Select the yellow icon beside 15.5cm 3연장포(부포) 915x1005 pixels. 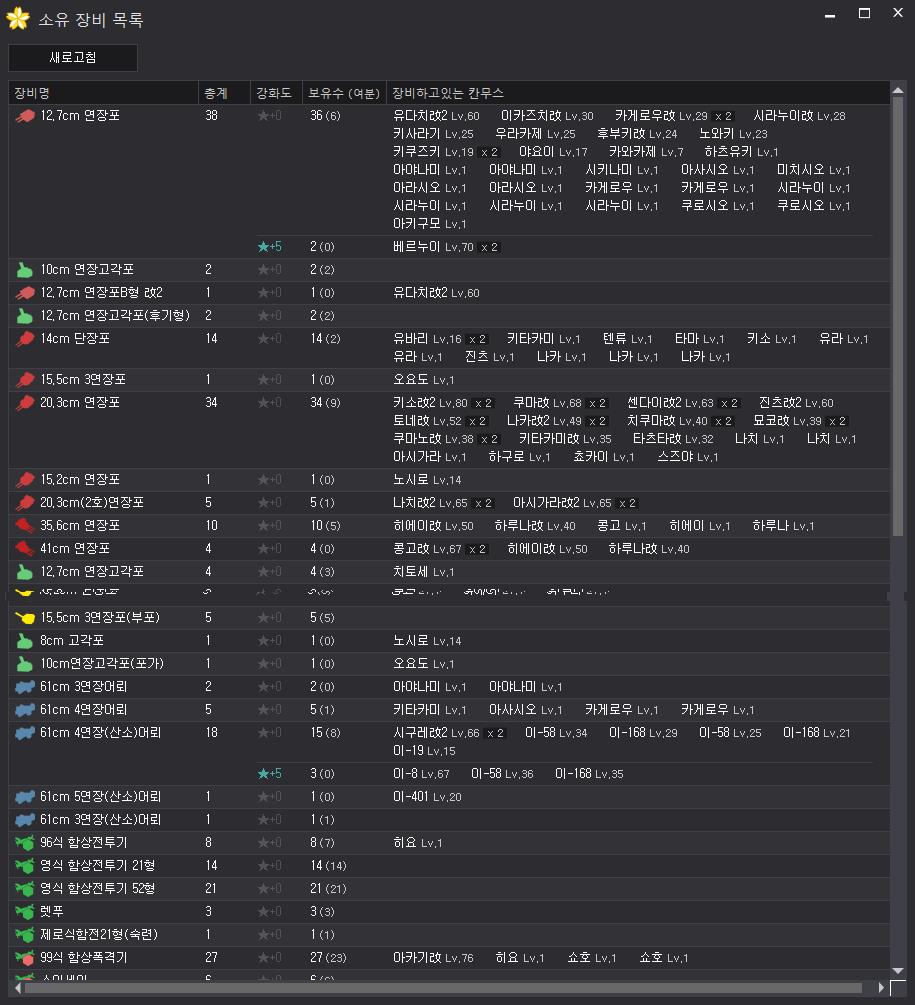pyautogui.click(x=25, y=618)
